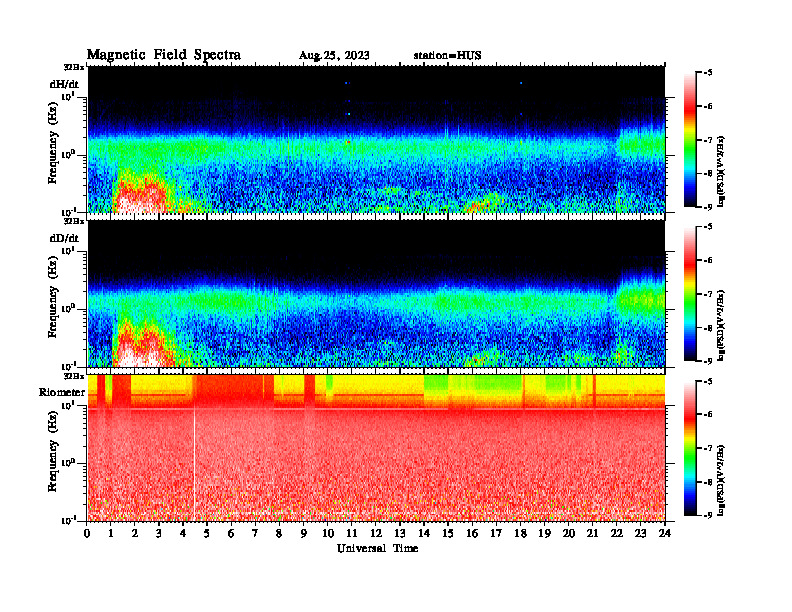Click hour 21 on the time axis

click(592, 533)
